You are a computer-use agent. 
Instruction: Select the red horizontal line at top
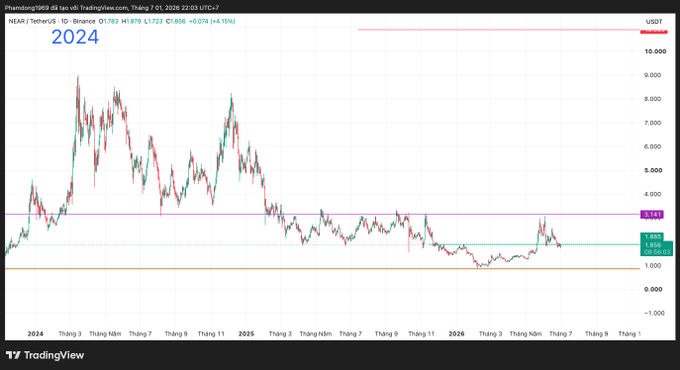point(499,29)
